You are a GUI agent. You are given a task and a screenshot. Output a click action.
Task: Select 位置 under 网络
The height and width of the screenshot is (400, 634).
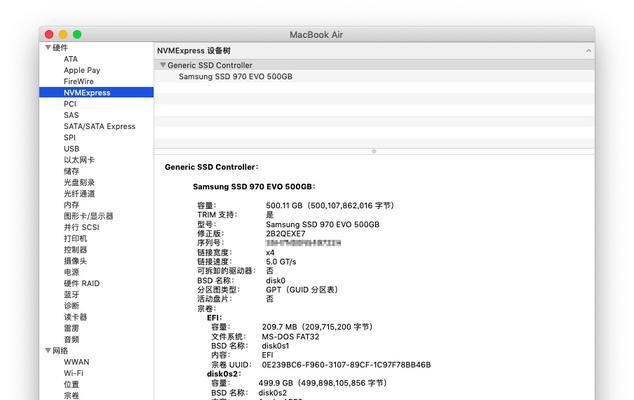coord(72,384)
